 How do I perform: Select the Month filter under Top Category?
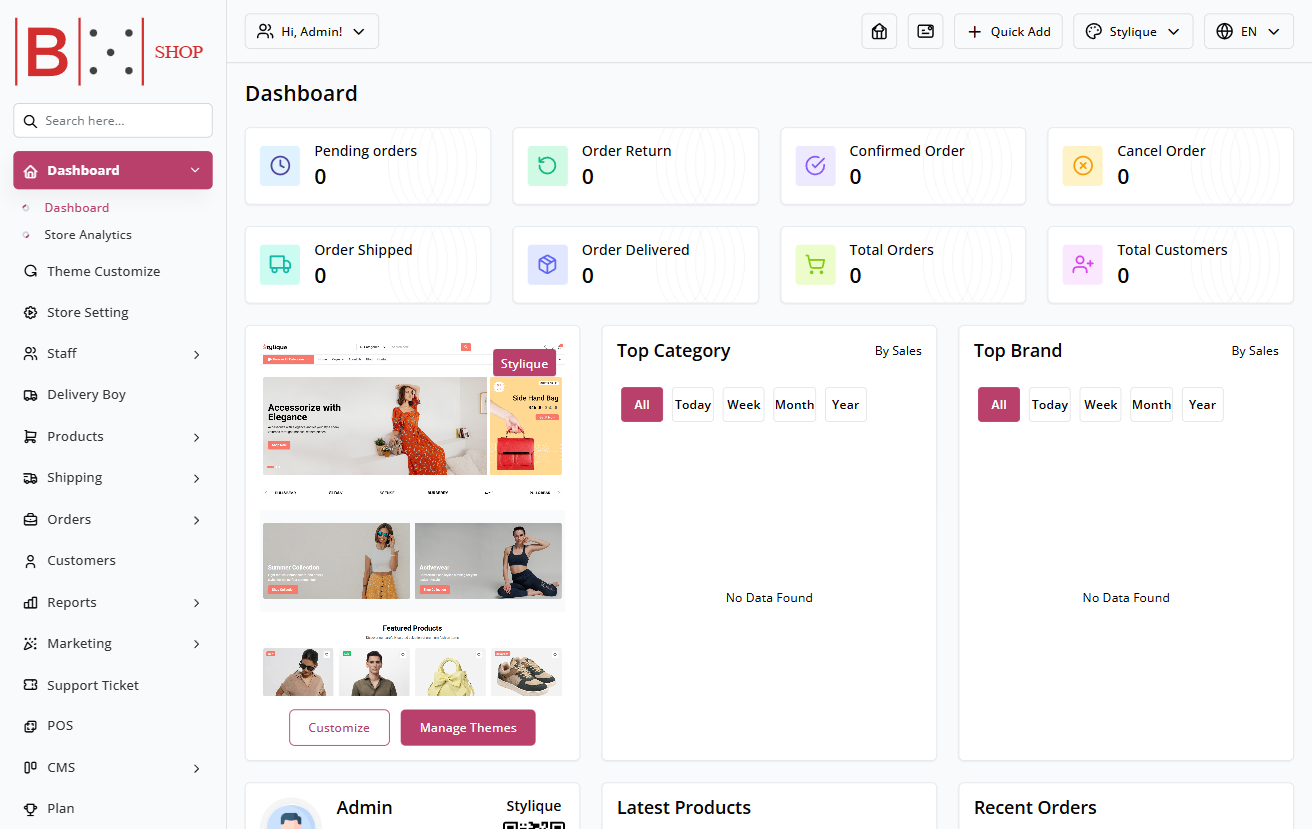[x=794, y=404]
